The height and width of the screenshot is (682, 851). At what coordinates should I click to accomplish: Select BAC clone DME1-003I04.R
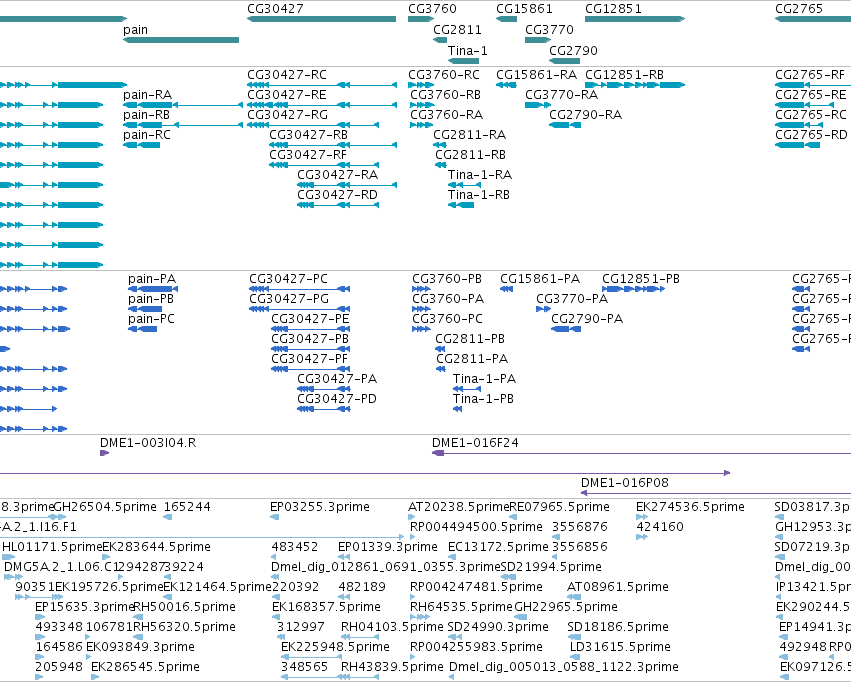148,443
